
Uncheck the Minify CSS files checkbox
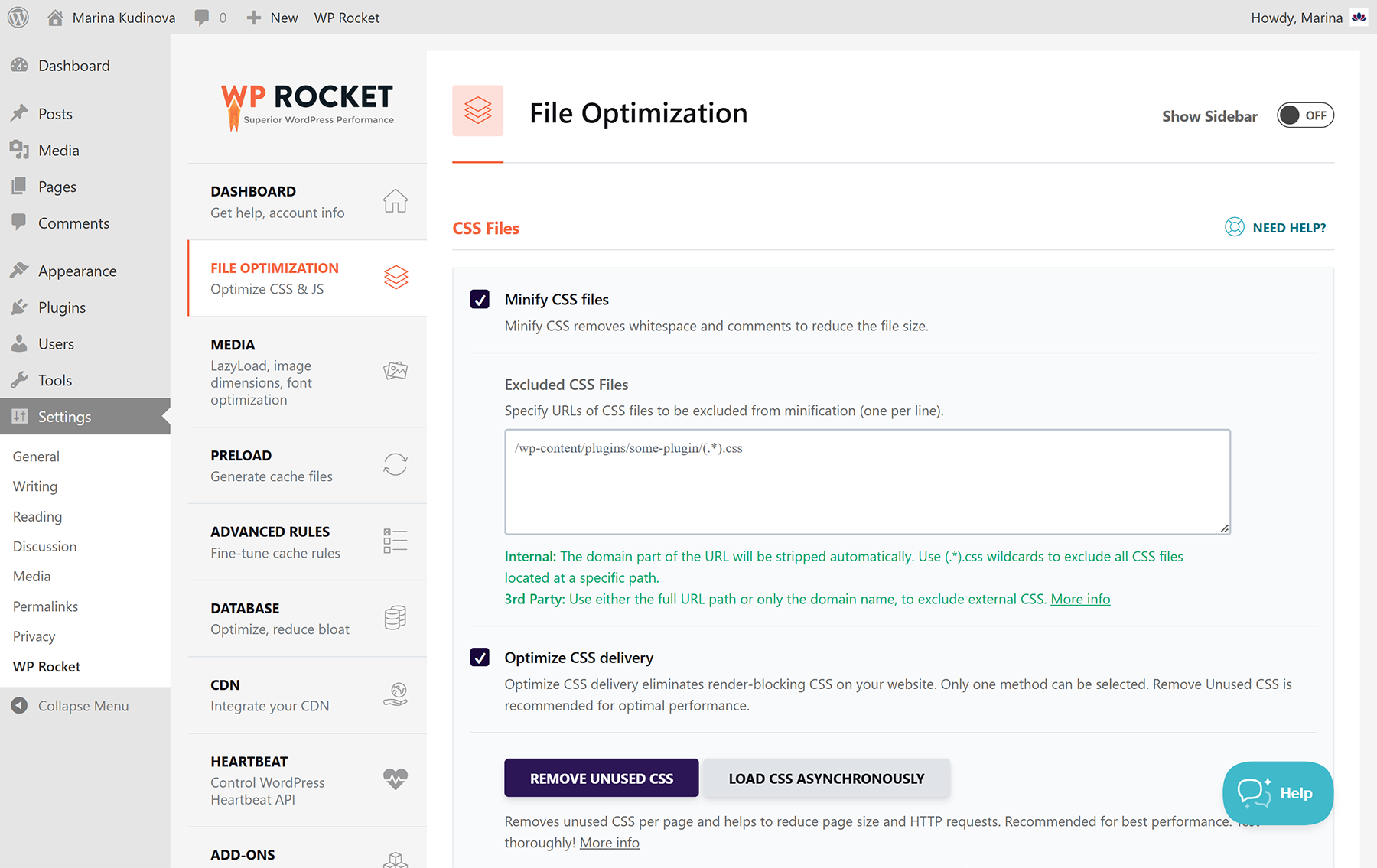pos(480,299)
